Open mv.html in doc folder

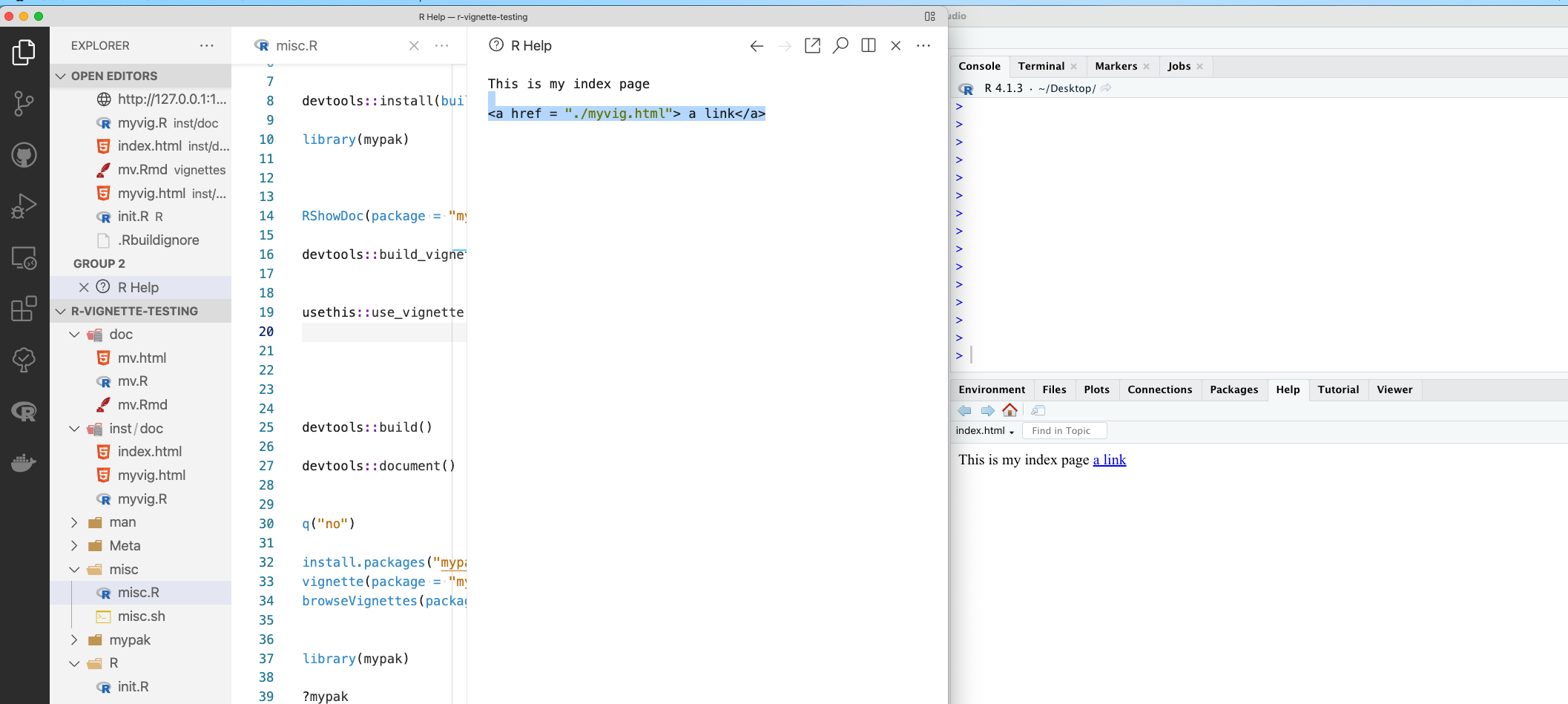[x=141, y=358]
